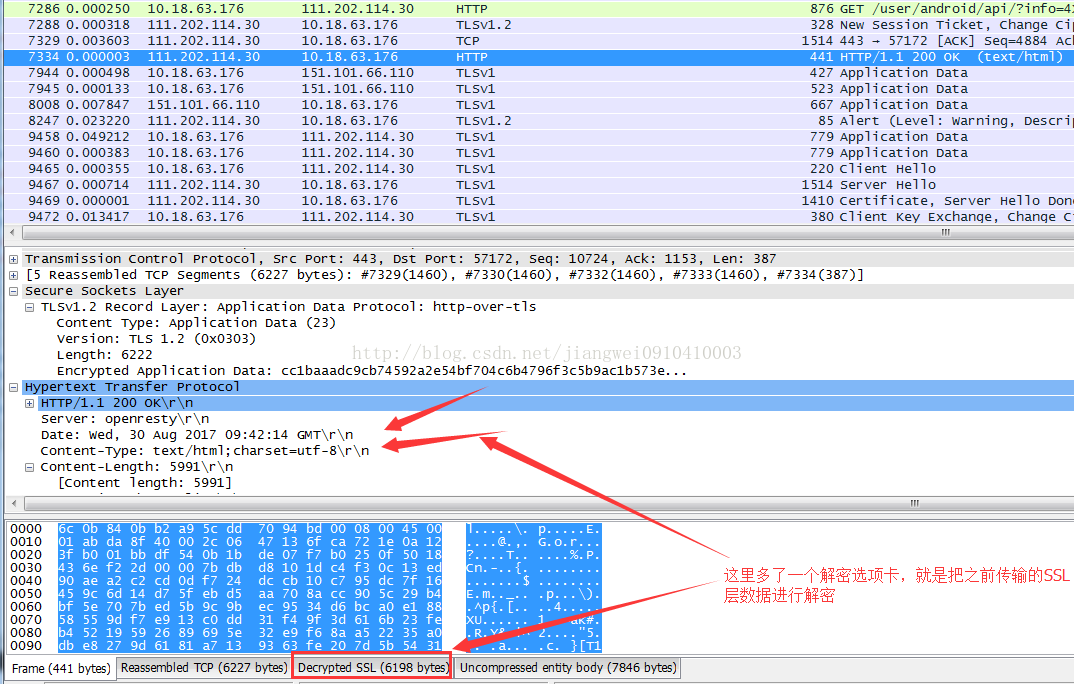Expand the Transmission Control Protocol tree node
The width and height of the screenshot is (1074, 684).
(13, 259)
